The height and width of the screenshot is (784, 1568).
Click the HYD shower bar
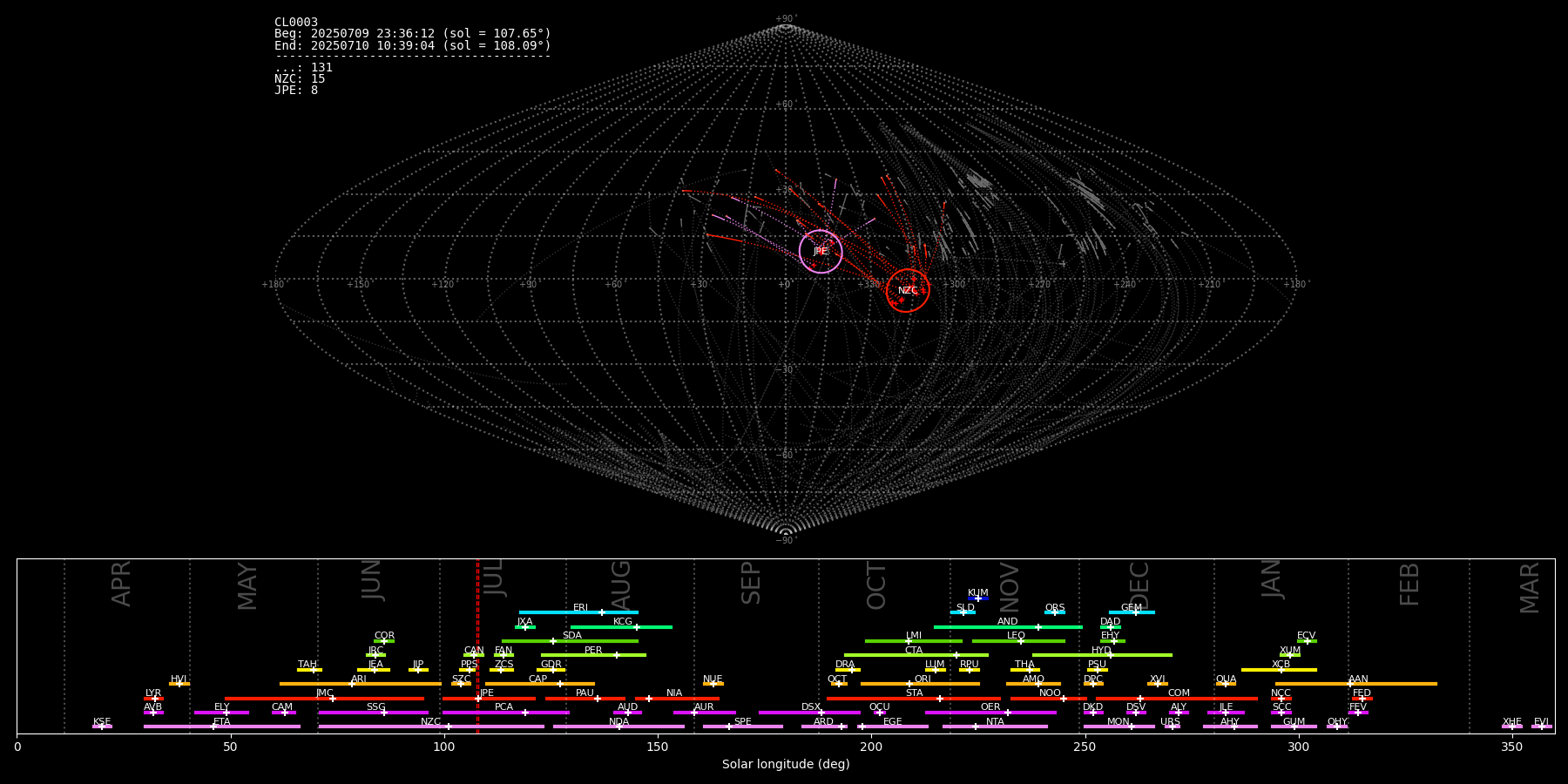1102,655
